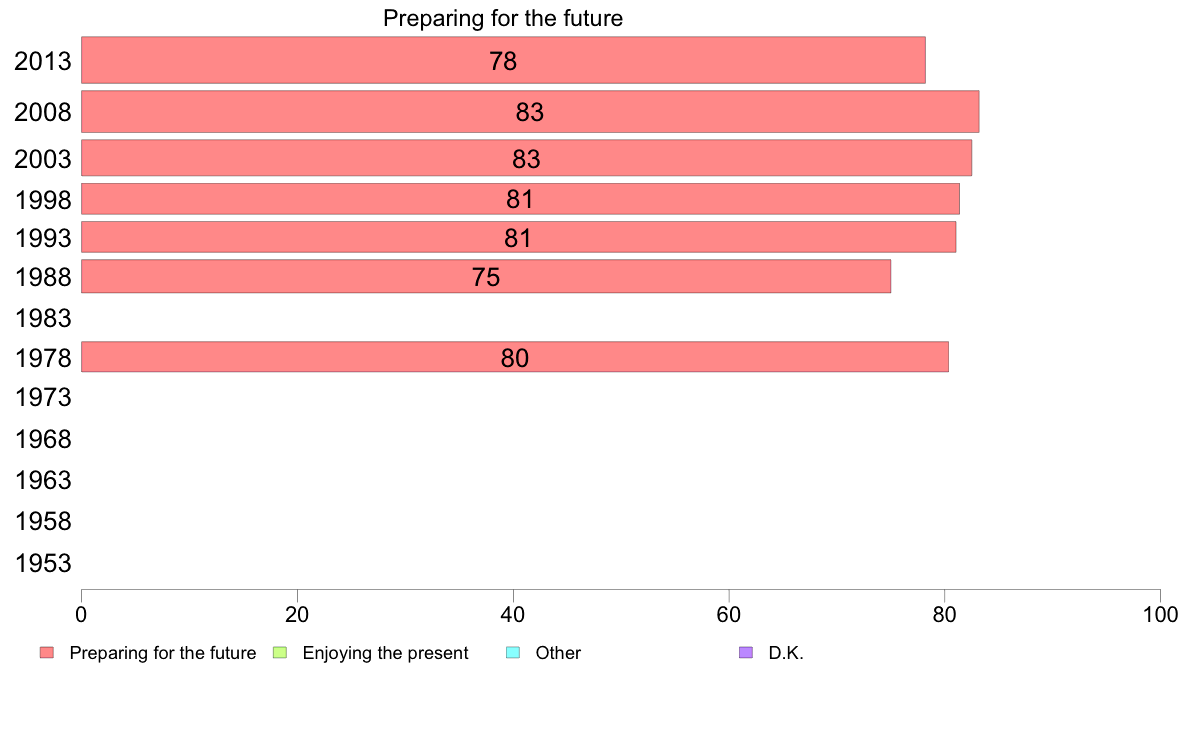Click the red Preparing for the future swatch
Image resolution: width=1188 pixels, height=736 pixels.
[47, 653]
